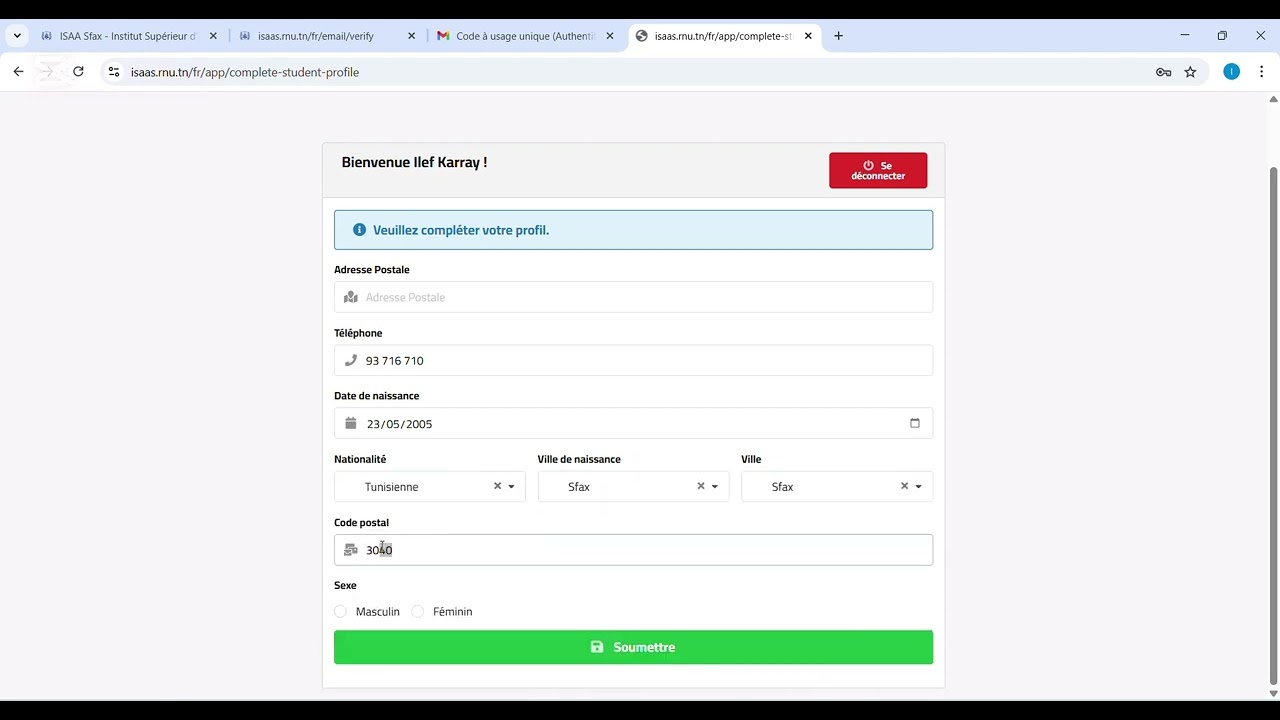The width and height of the screenshot is (1280, 720).
Task: Select the Masculin radio button
Action: [340, 611]
